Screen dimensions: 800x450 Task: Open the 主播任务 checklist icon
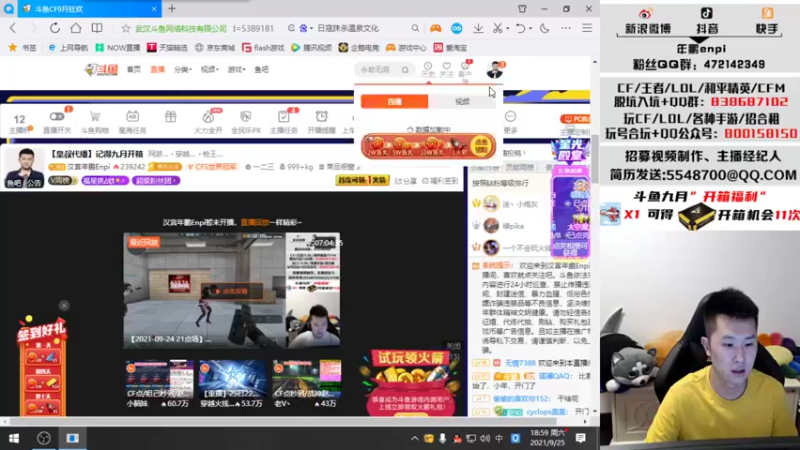coord(284,122)
